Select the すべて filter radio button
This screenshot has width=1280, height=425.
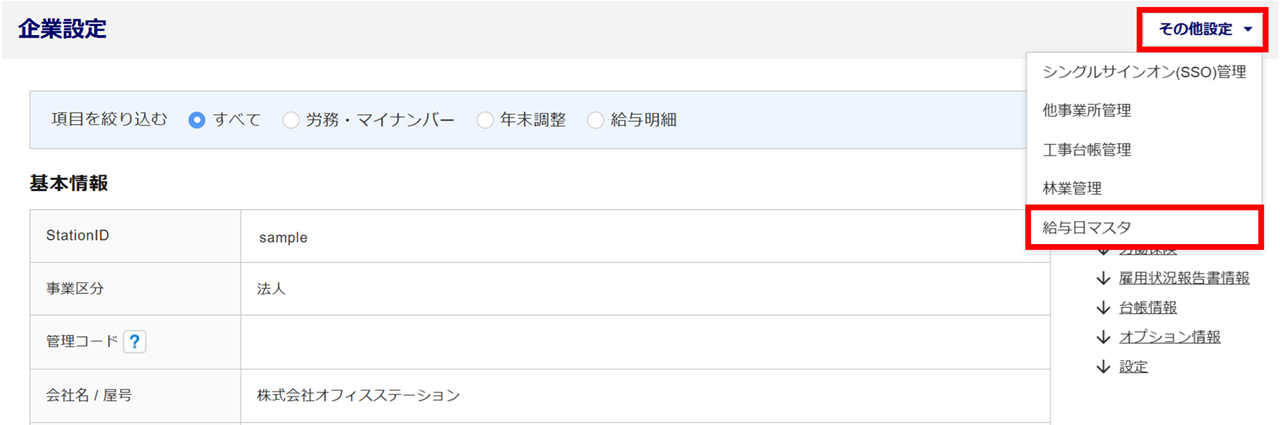pyautogui.click(x=197, y=120)
